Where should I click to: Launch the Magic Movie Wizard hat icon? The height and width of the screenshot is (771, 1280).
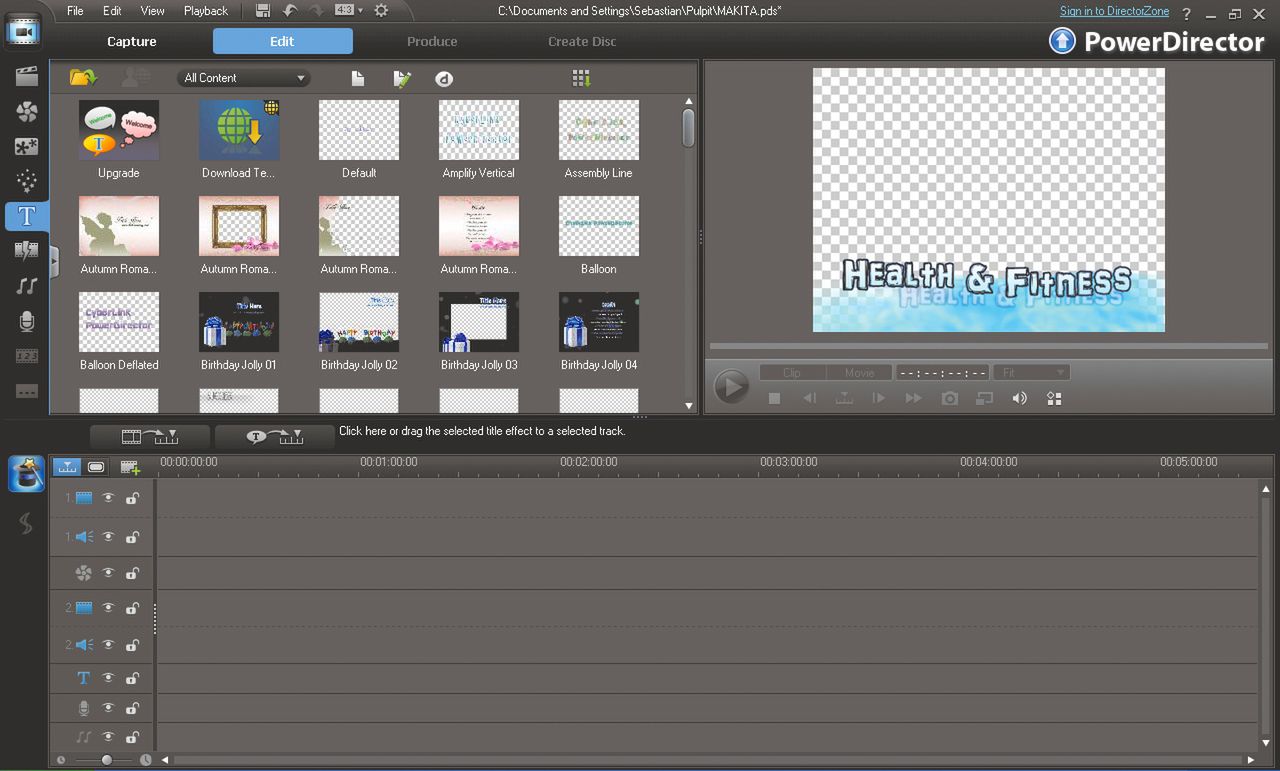click(x=27, y=475)
